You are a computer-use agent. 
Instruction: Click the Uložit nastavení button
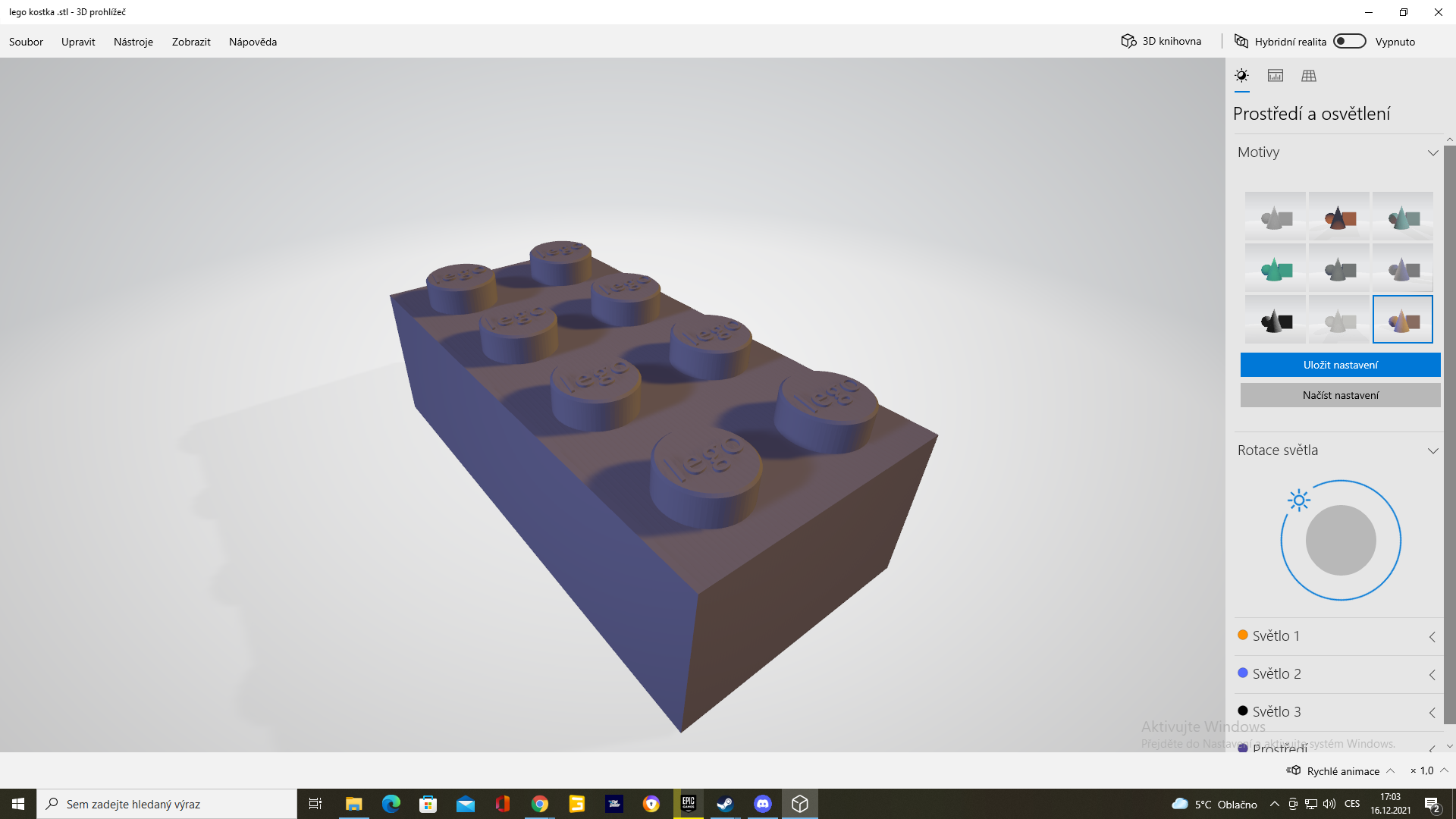1340,365
